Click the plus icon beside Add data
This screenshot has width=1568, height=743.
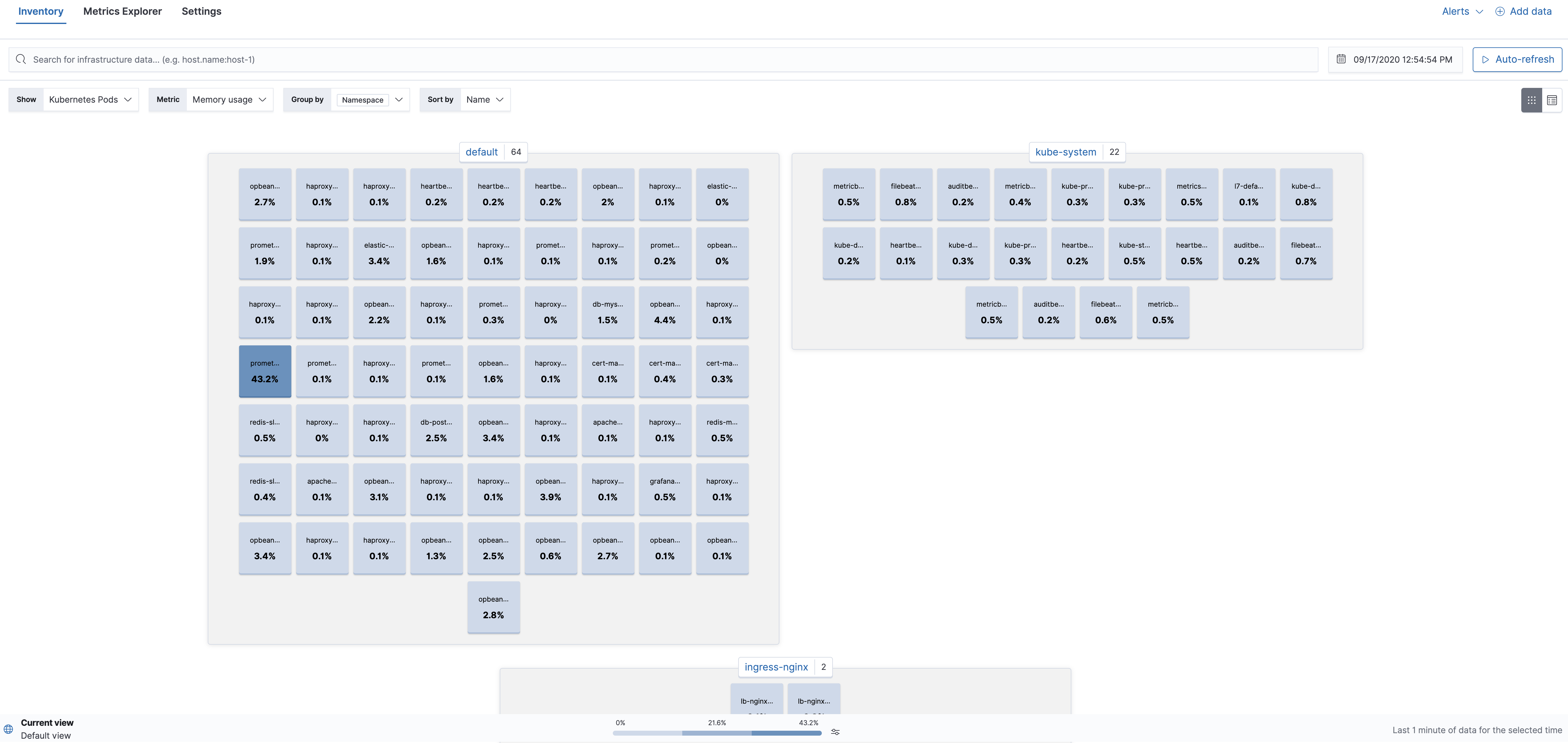click(x=1500, y=11)
